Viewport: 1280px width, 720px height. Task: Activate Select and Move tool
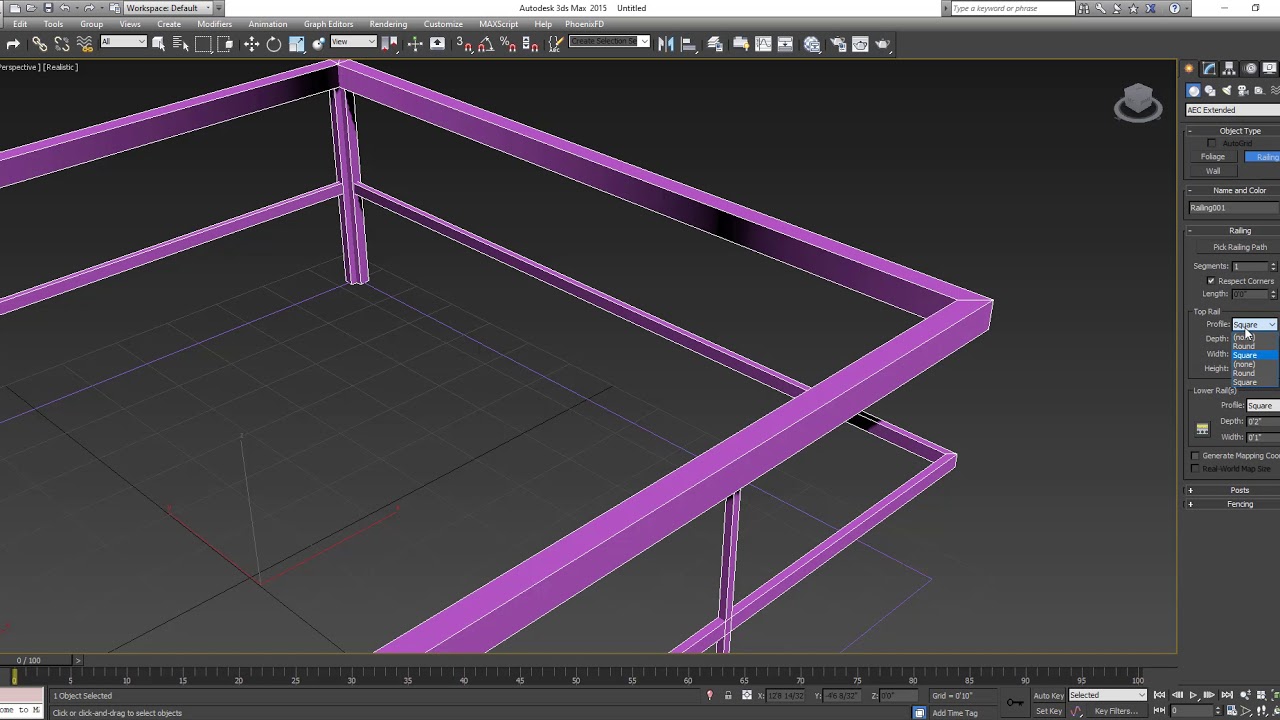pos(251,44)
